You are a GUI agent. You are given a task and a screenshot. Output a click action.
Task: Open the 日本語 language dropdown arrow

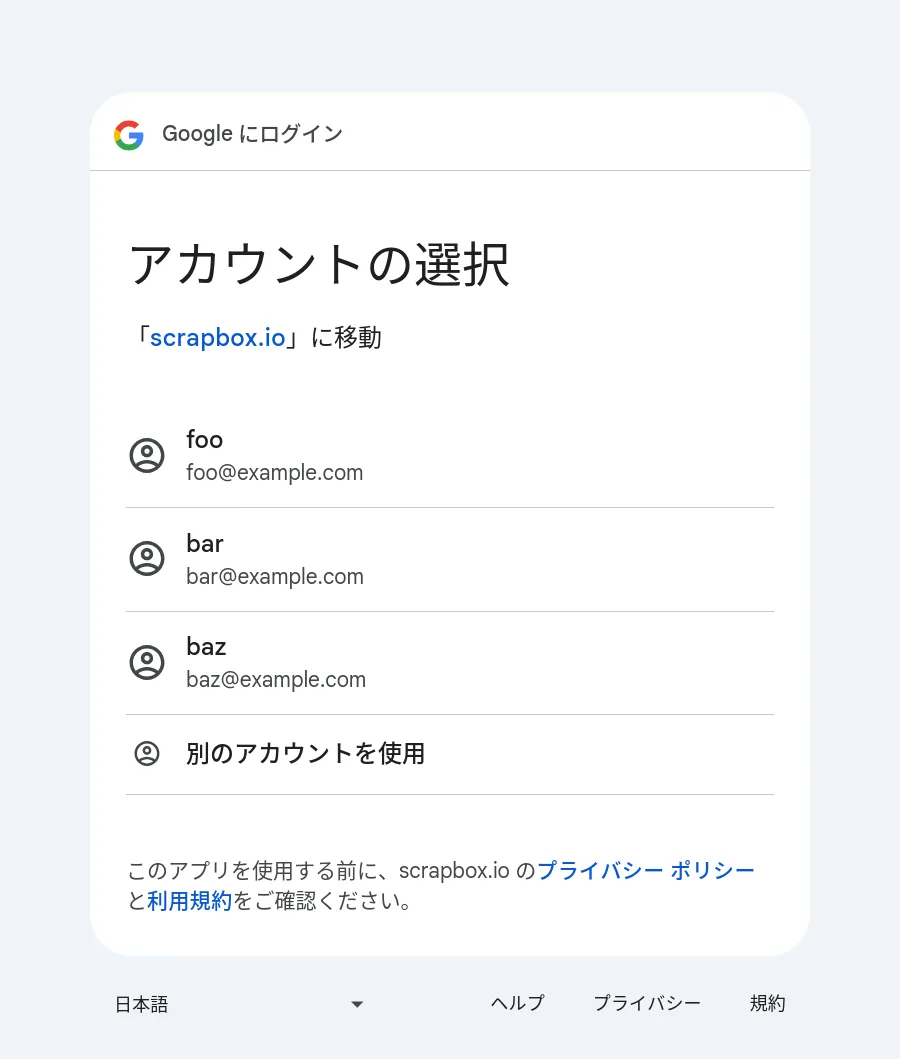pyautogui.click(x=357, y=1004)
